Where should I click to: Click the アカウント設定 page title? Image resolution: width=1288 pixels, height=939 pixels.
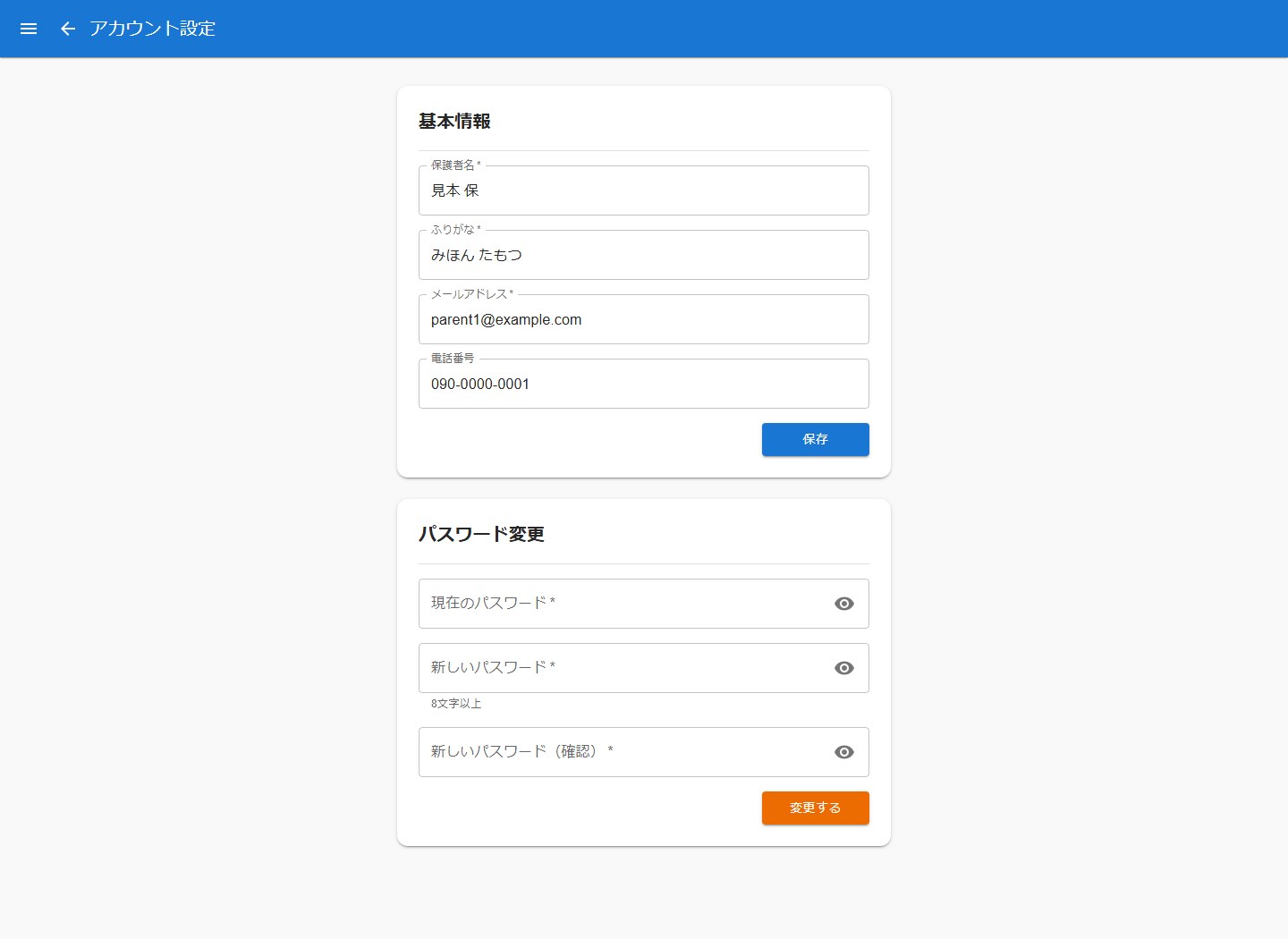153,29
